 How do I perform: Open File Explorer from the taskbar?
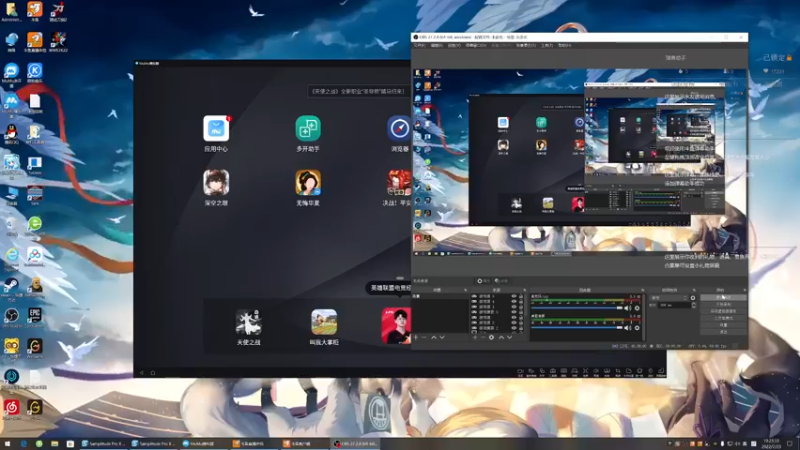pos(55,444)
